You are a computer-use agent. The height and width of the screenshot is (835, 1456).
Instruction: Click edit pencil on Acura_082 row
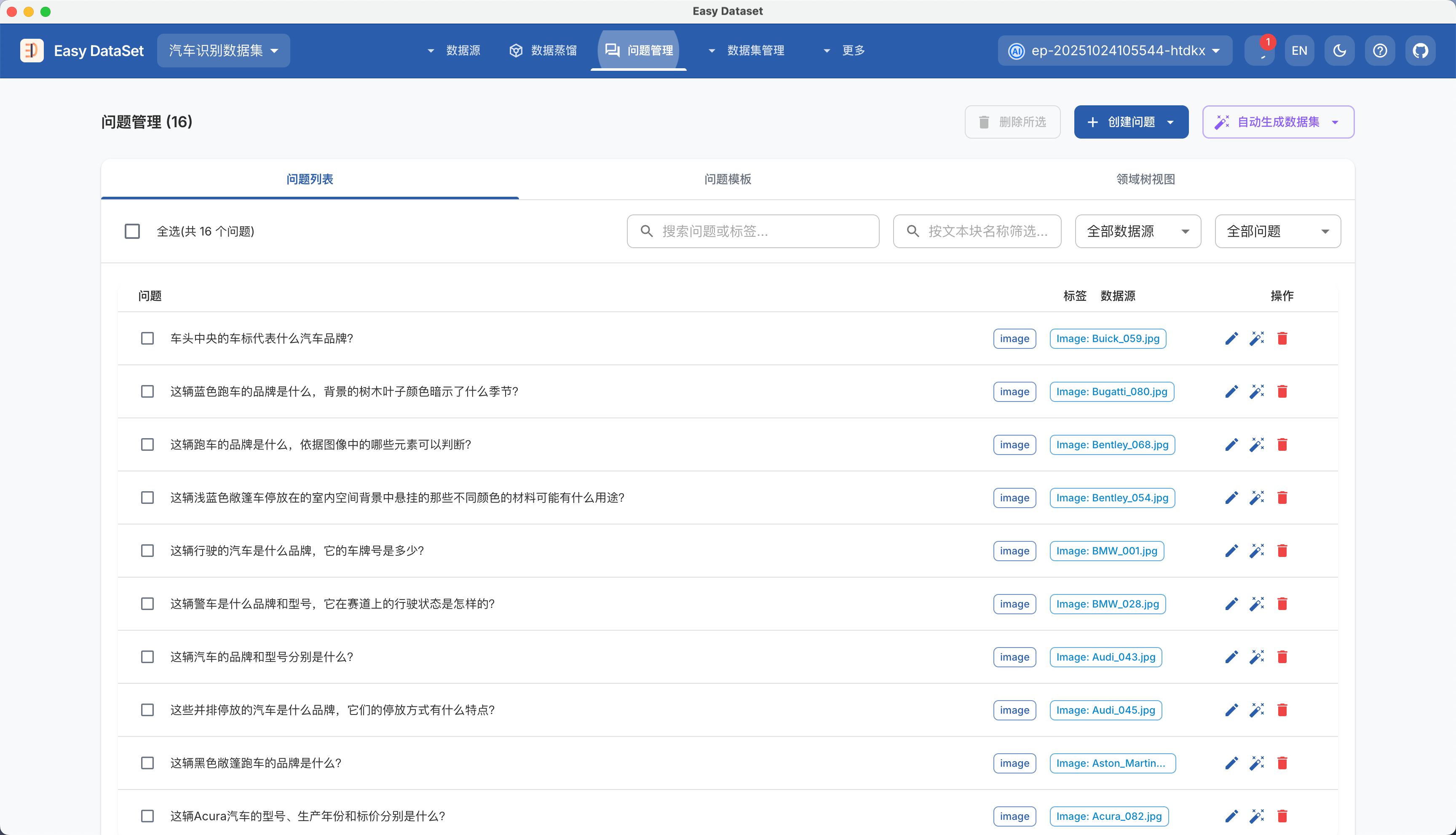[1231, 816]
